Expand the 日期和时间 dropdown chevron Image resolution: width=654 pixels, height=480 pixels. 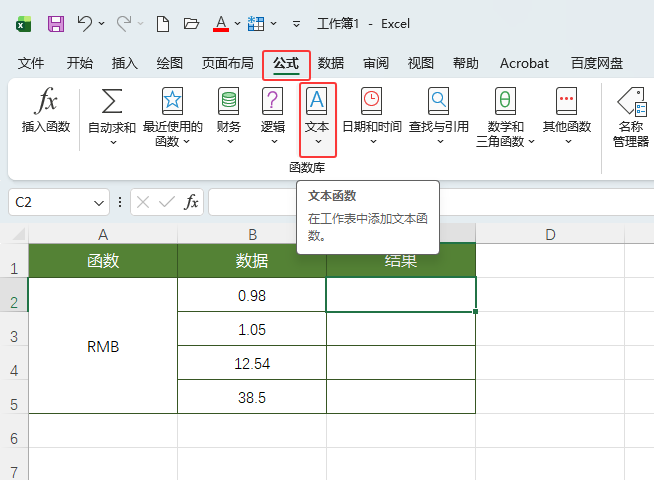click(x=373, y=142)
